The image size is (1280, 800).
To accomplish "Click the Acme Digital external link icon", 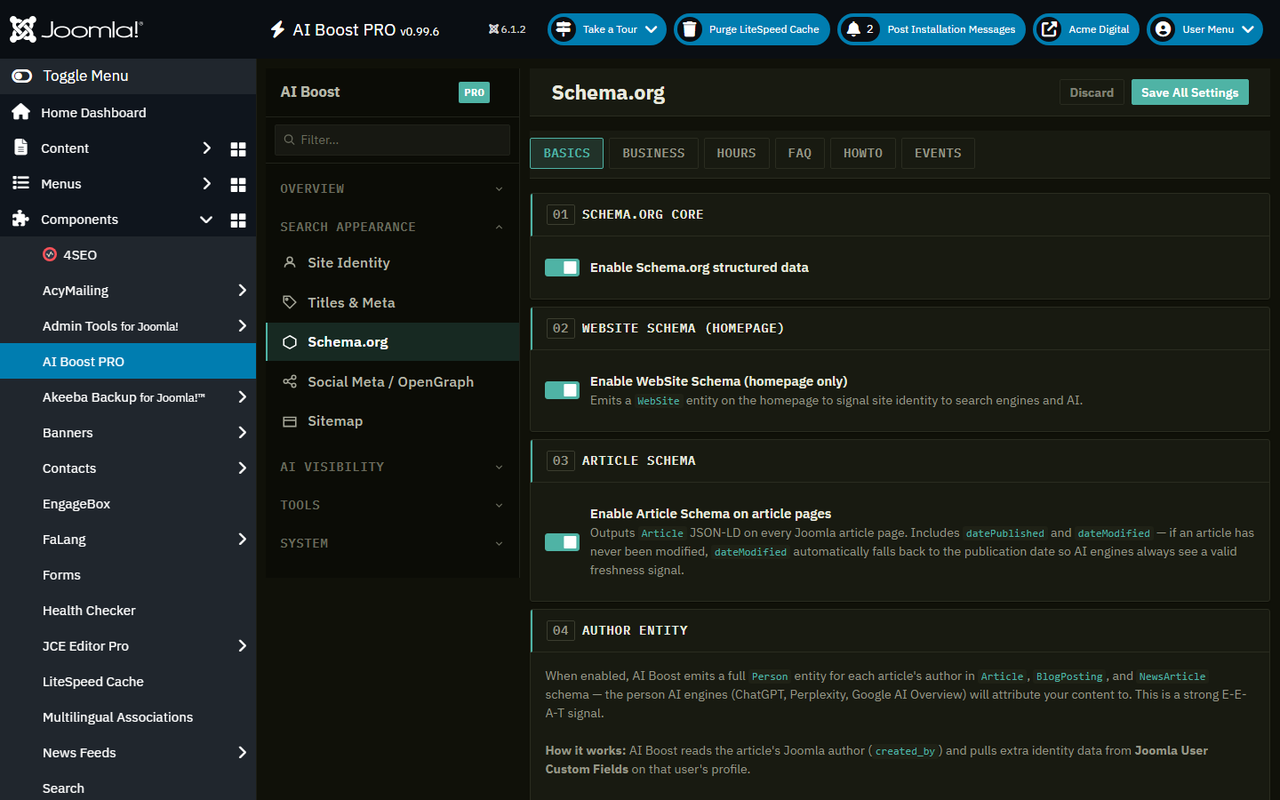I will 1049,29.
